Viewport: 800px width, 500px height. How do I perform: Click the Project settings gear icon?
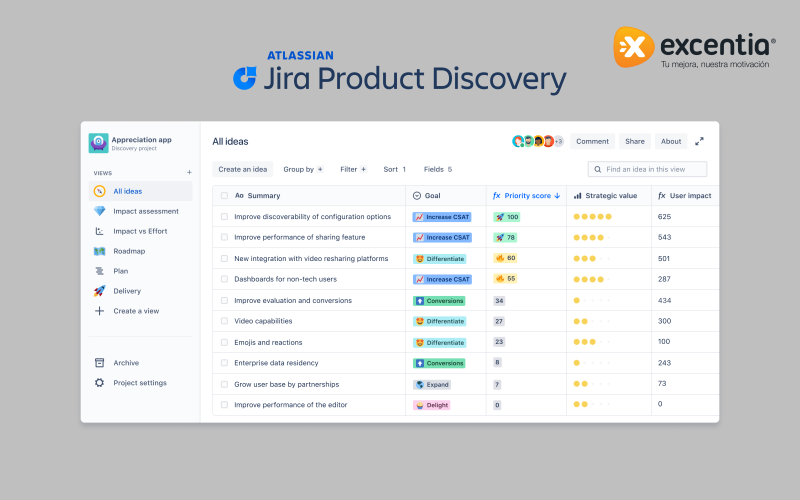pyautogui.click(x=99, y=383)
